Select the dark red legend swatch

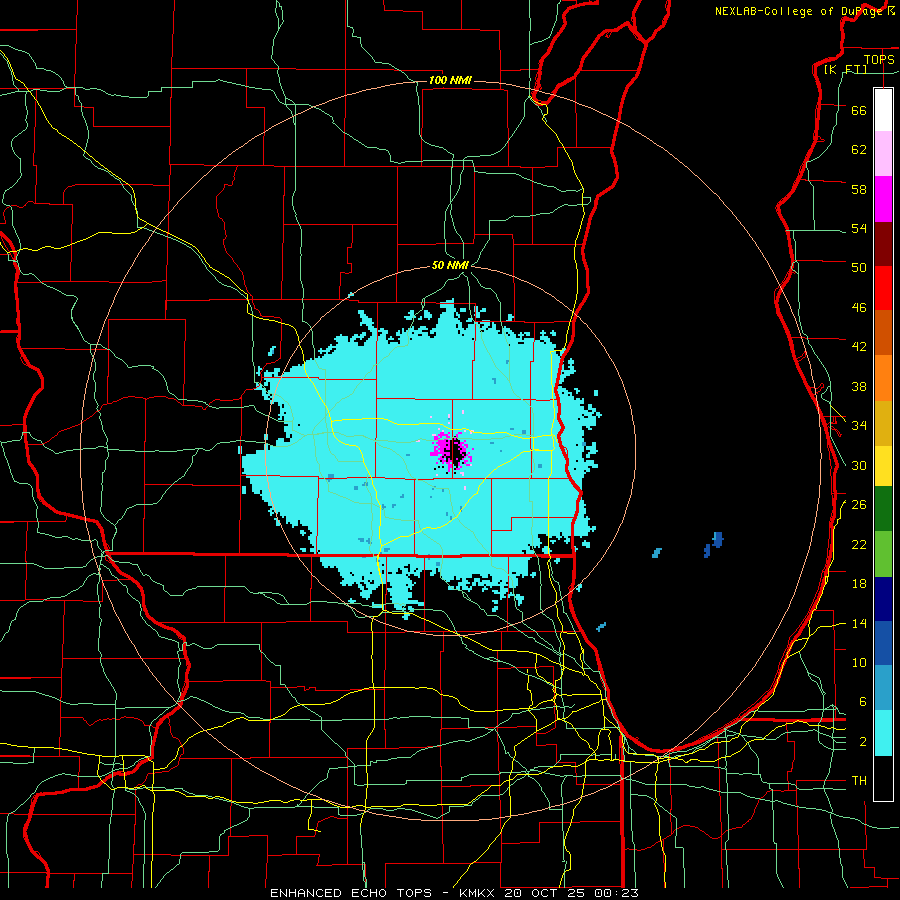(883, 245)
